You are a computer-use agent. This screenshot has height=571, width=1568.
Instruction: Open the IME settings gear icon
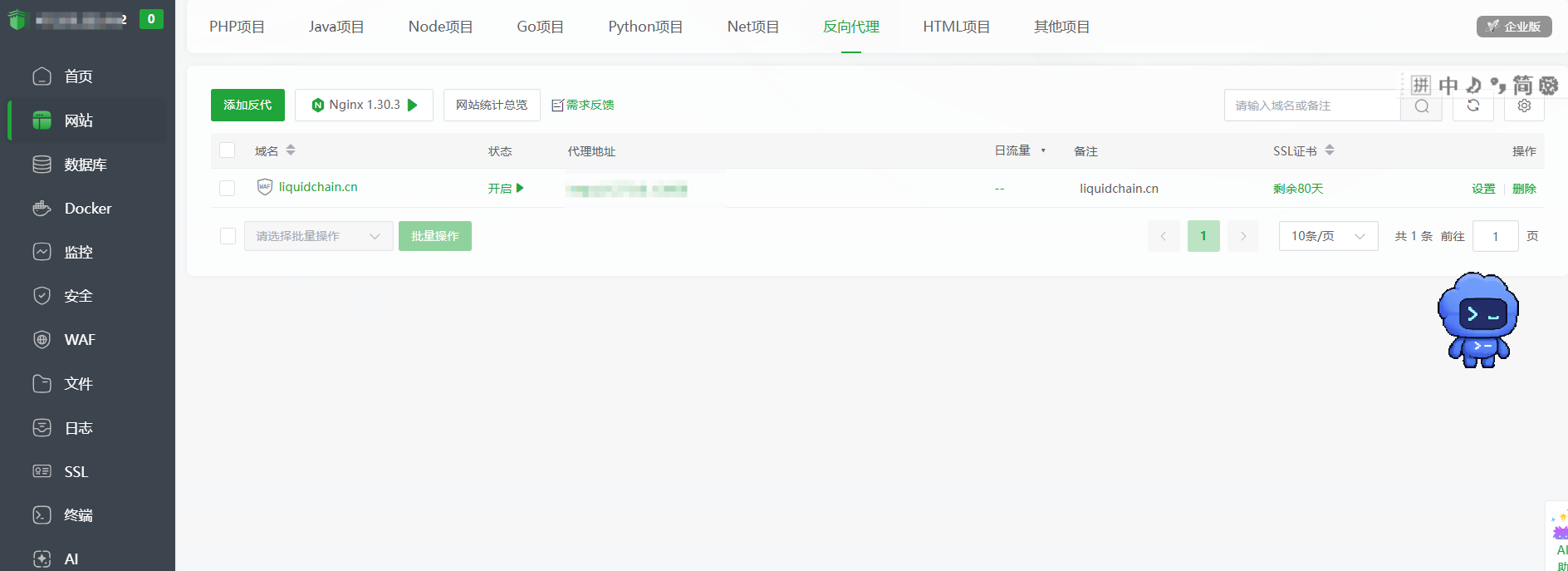tap(1548, 86)
